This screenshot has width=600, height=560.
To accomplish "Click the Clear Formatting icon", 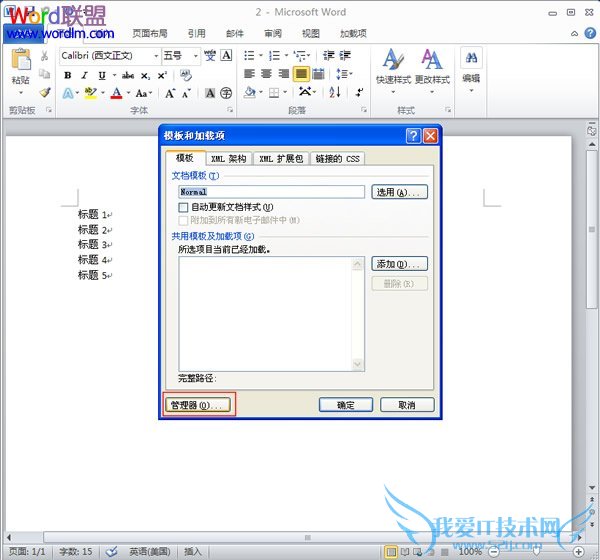I will [x=186, y=75].
